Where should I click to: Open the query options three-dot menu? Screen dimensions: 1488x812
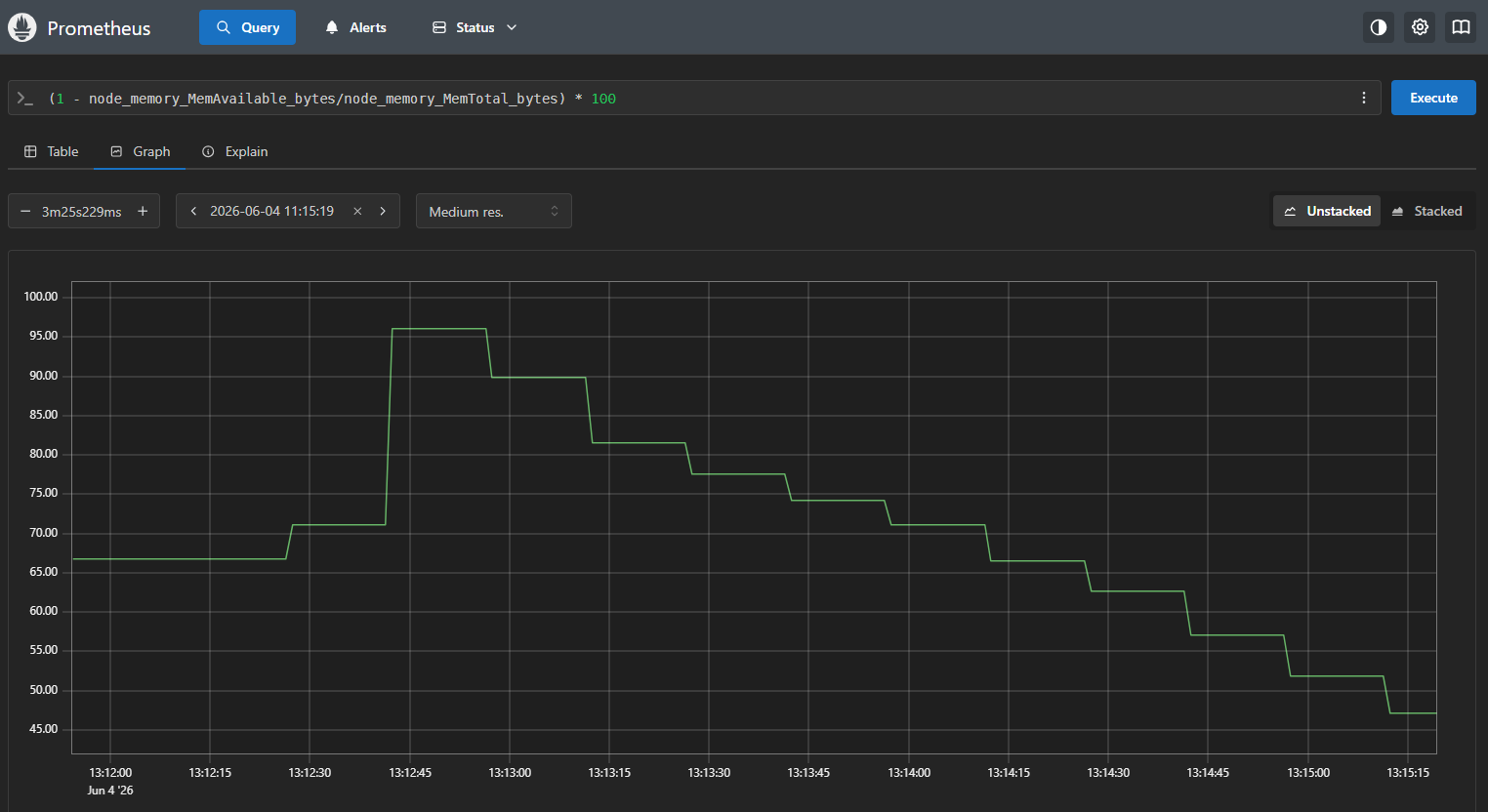click(x=1364, y=98)
